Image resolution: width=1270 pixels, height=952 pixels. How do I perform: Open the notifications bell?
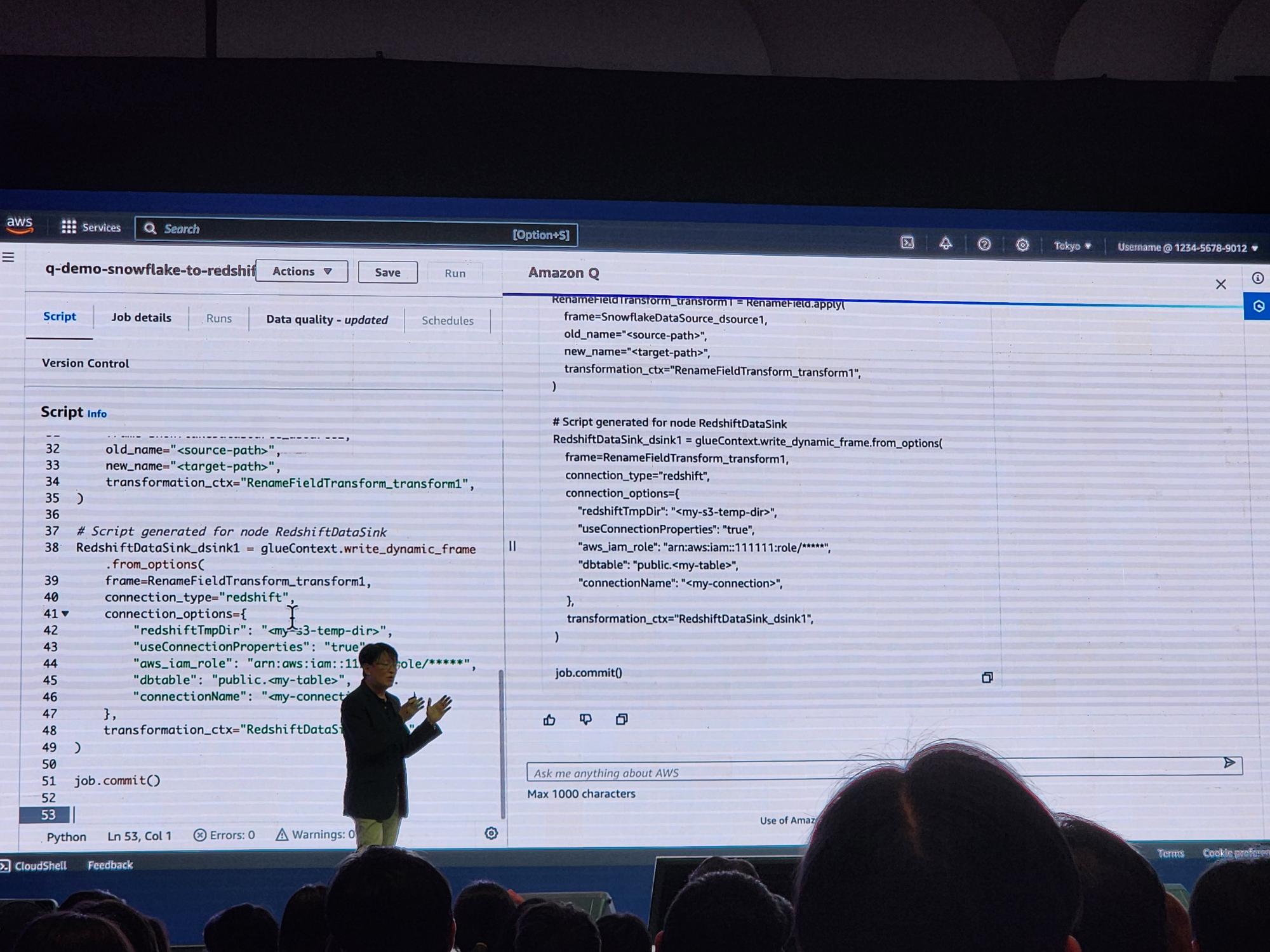point(946,244)
